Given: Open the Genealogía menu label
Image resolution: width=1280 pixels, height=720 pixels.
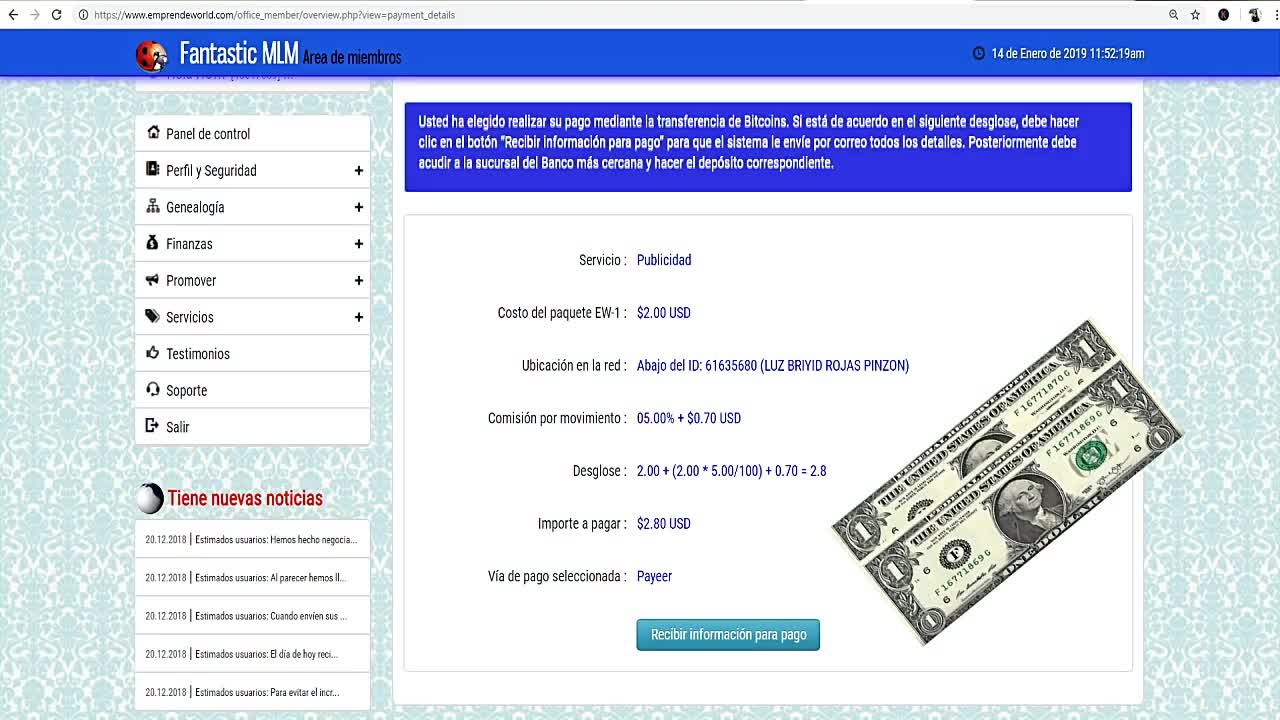Looking at the screenshot, I should [x=195, y=207].
